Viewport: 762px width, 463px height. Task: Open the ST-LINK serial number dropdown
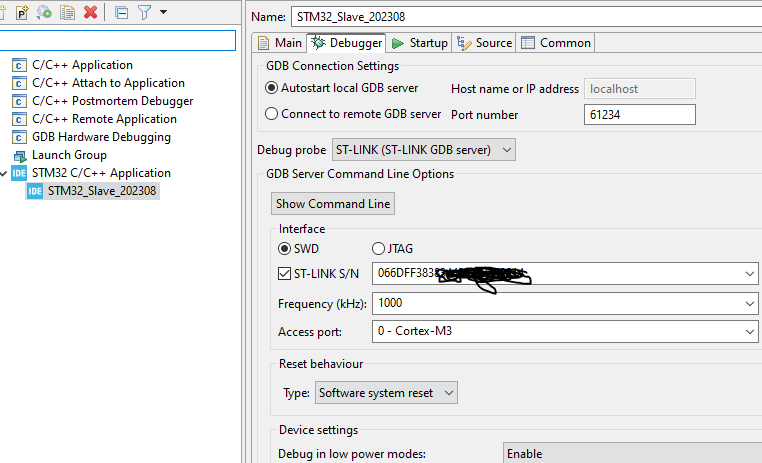tap(749, 274)
